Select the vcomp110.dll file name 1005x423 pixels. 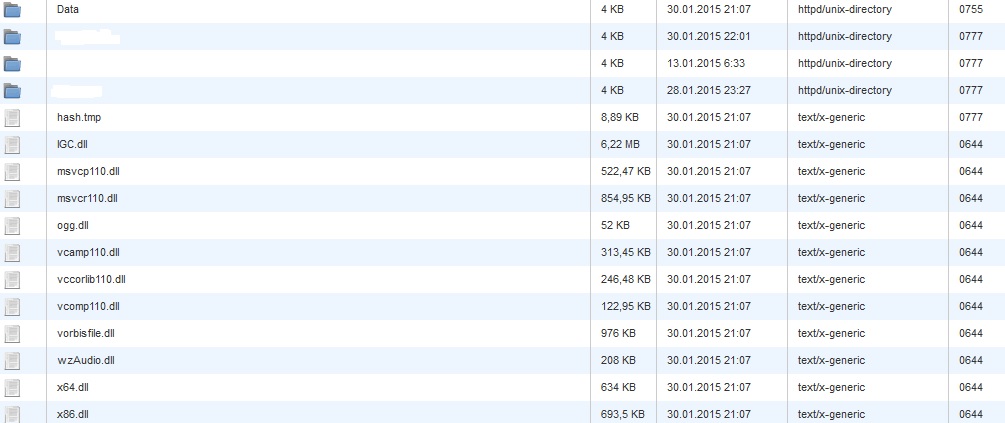(x=88, y=306)
